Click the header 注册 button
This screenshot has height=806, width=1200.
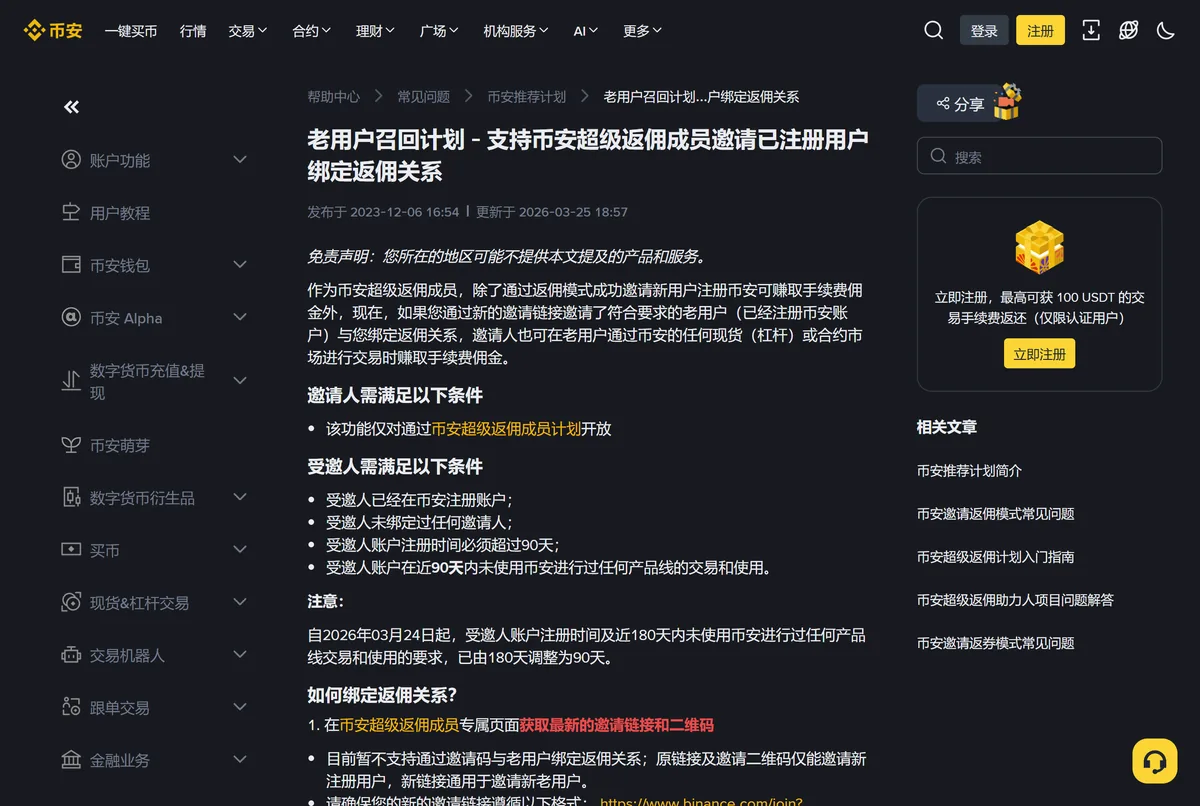1040,31
